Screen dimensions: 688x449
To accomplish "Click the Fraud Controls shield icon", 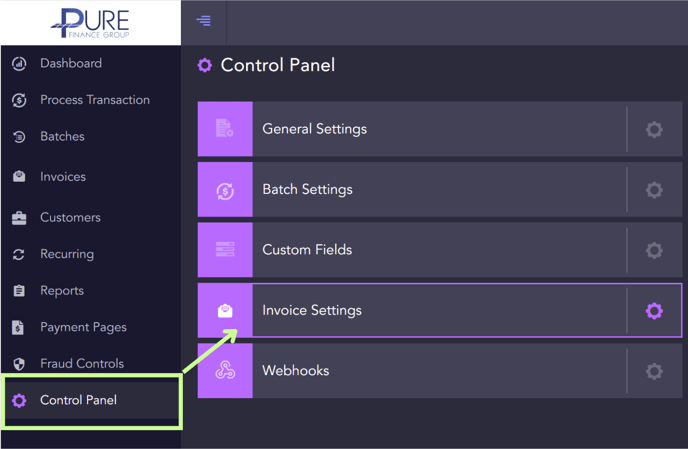I will point(19,364).
